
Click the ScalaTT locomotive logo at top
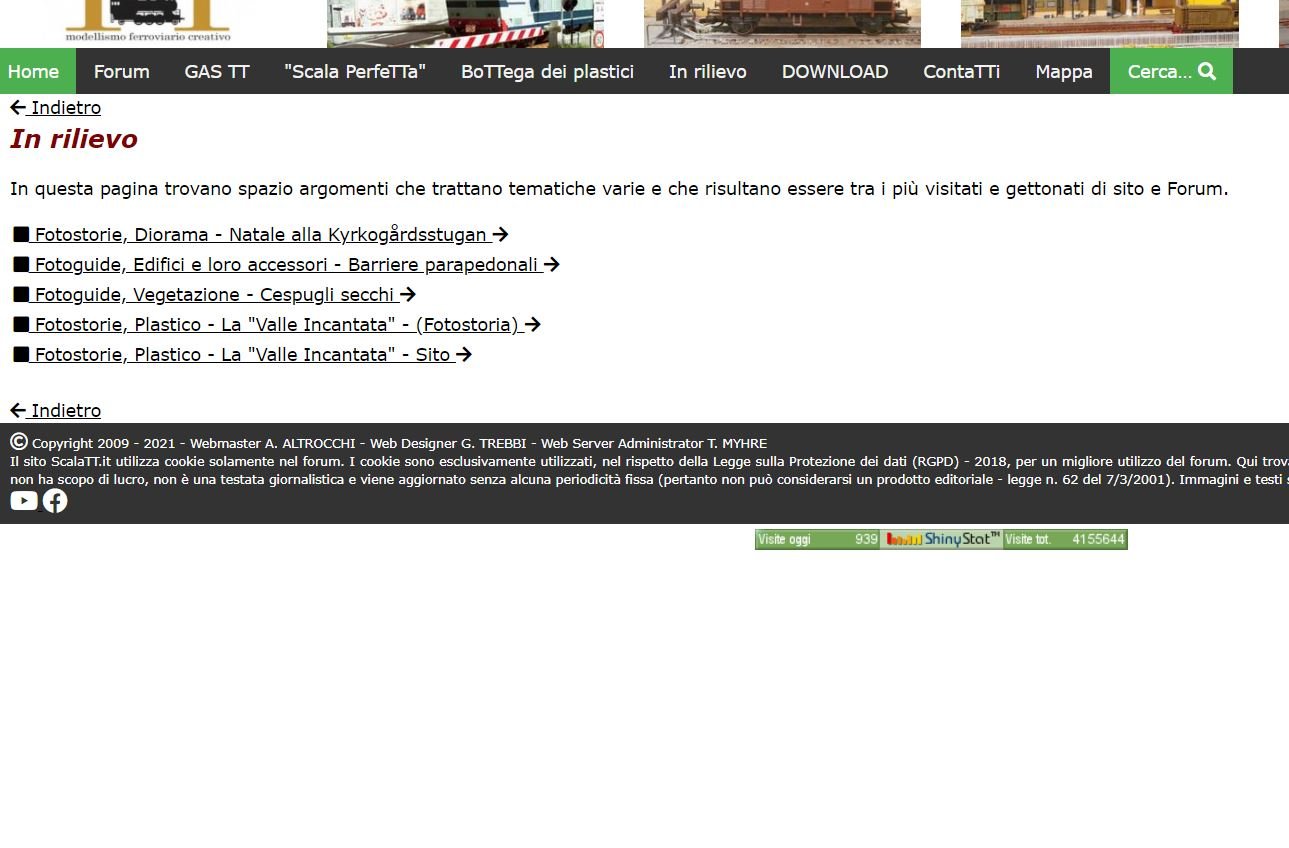click(x=148, y=22)
